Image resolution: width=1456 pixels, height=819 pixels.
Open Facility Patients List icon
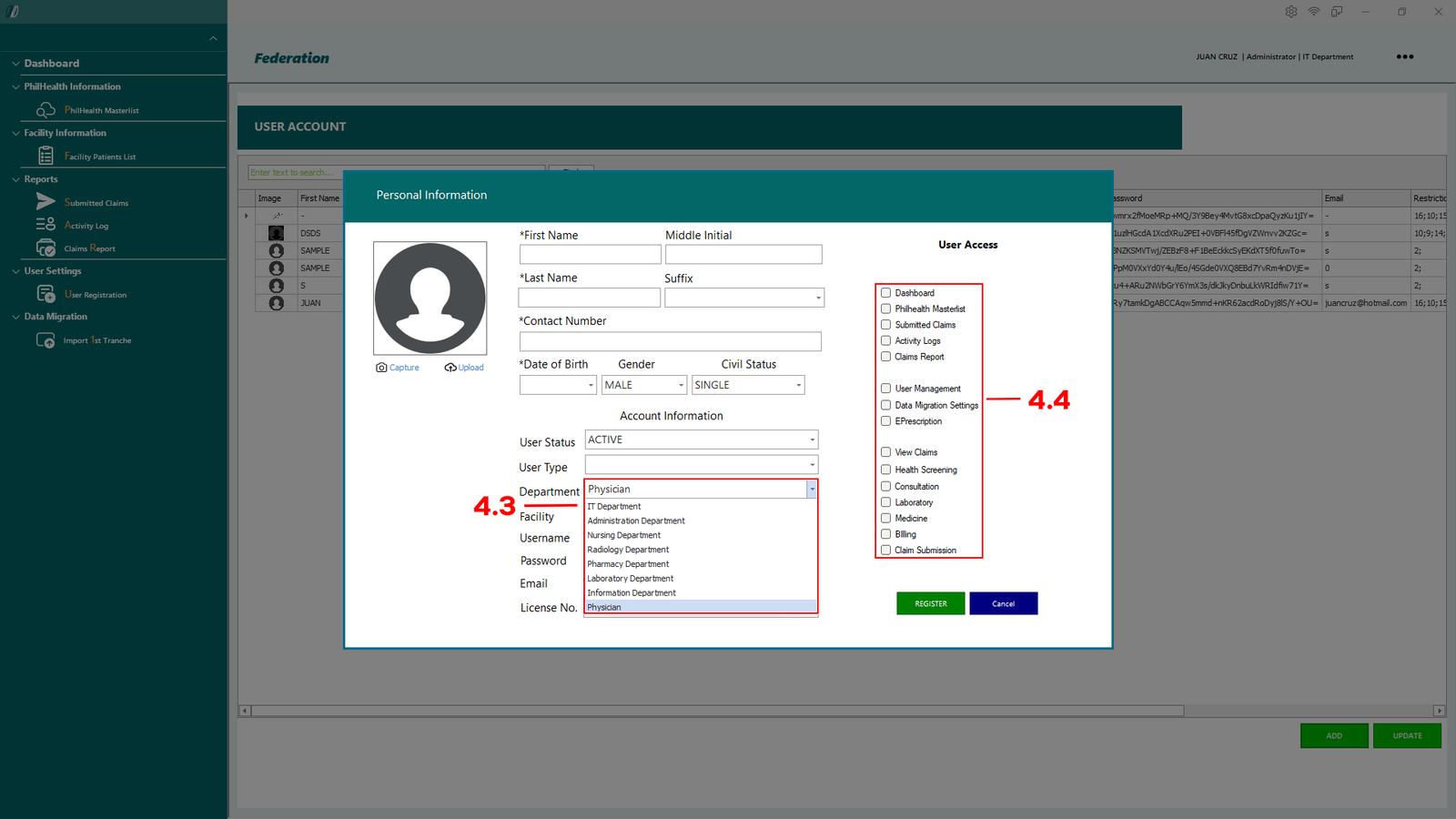click(45, 157)
